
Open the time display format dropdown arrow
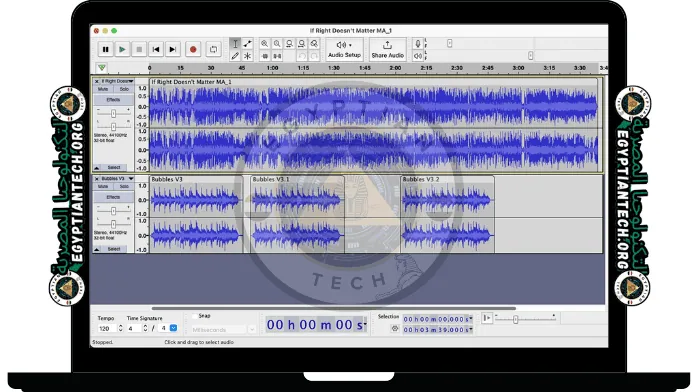pos(365,325)
